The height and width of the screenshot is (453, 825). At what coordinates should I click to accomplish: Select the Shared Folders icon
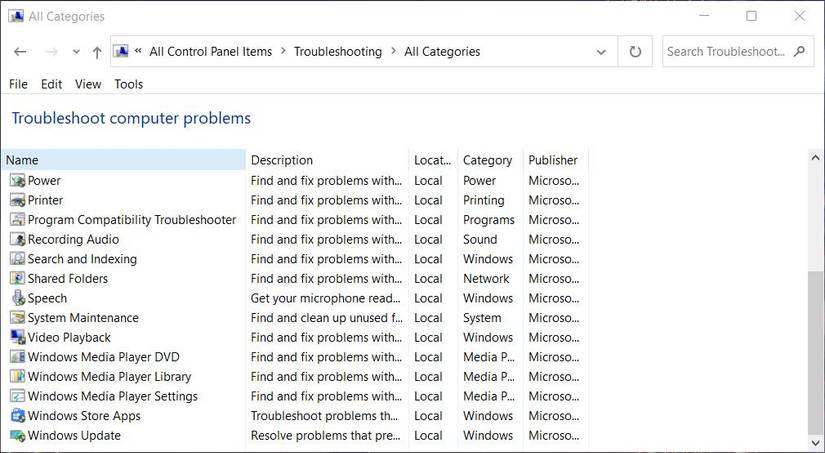click(17, 279)
